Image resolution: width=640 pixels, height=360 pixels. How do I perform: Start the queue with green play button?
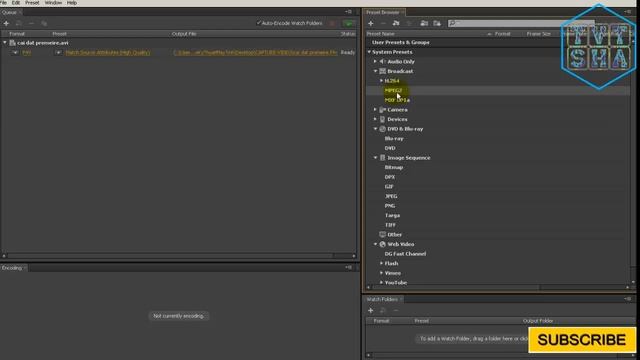tap(348, 23)
